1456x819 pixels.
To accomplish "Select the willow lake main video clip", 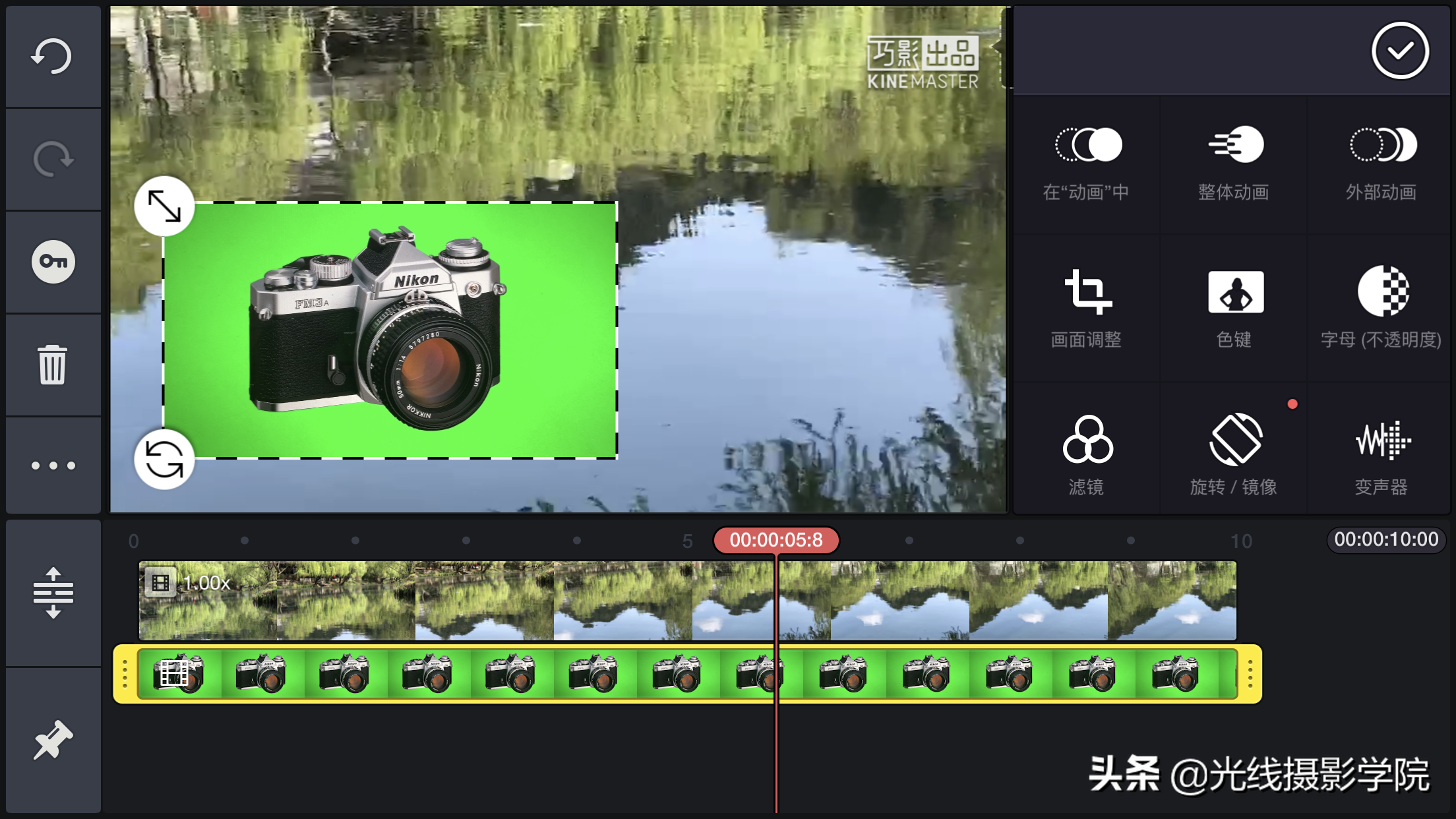I will click(x=687, y=601).
